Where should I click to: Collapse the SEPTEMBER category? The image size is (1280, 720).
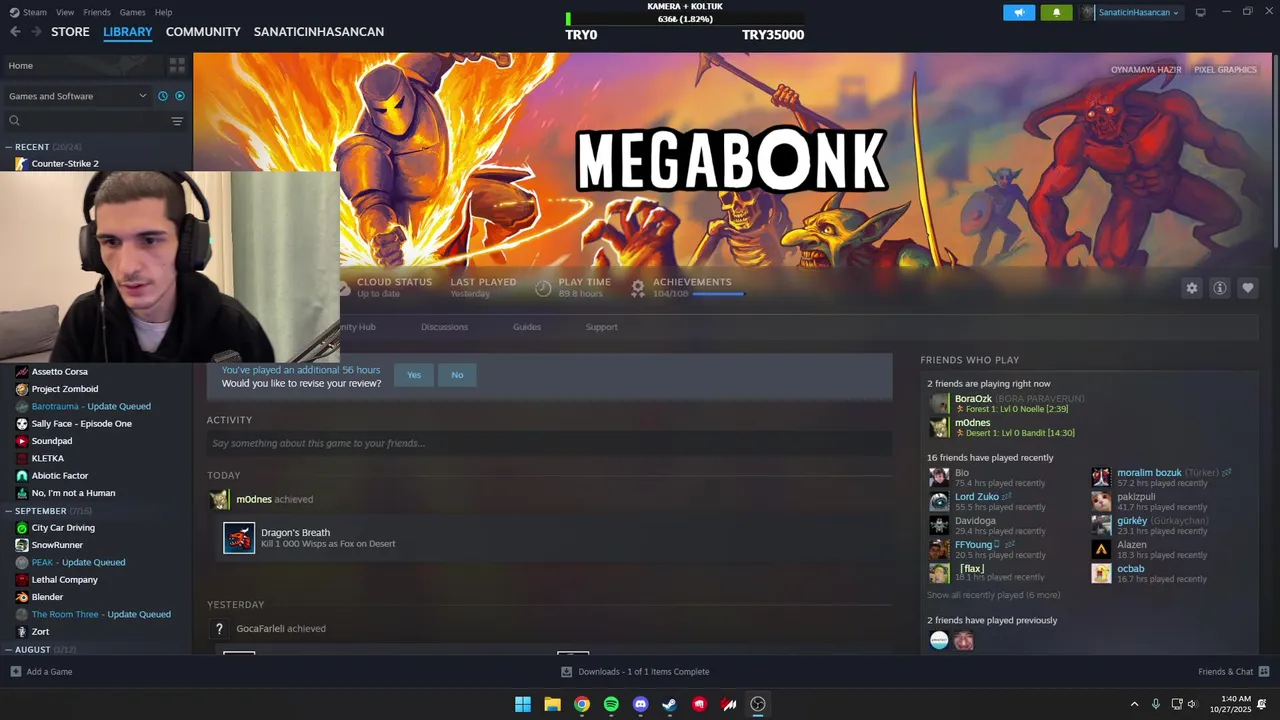[9, 511]
